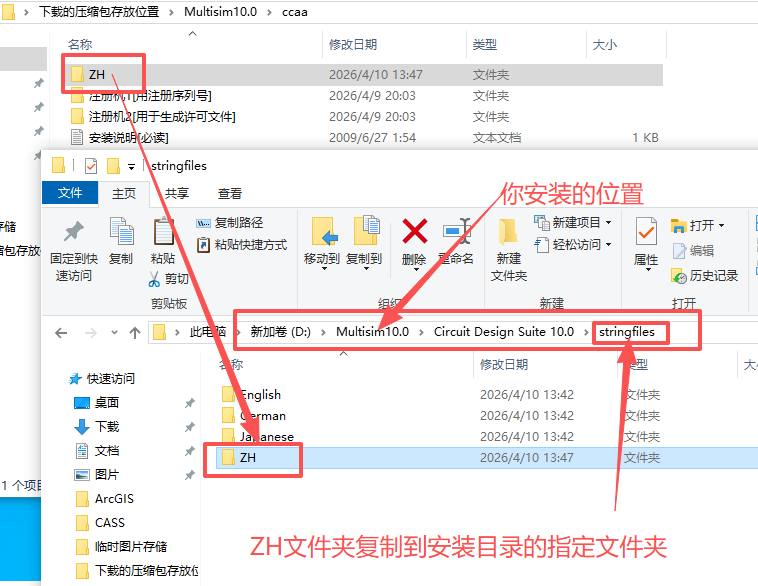Viewport: 758px width, 586px height.
Task: Switch to the Home (主页) tab
Action: [124, 193]
